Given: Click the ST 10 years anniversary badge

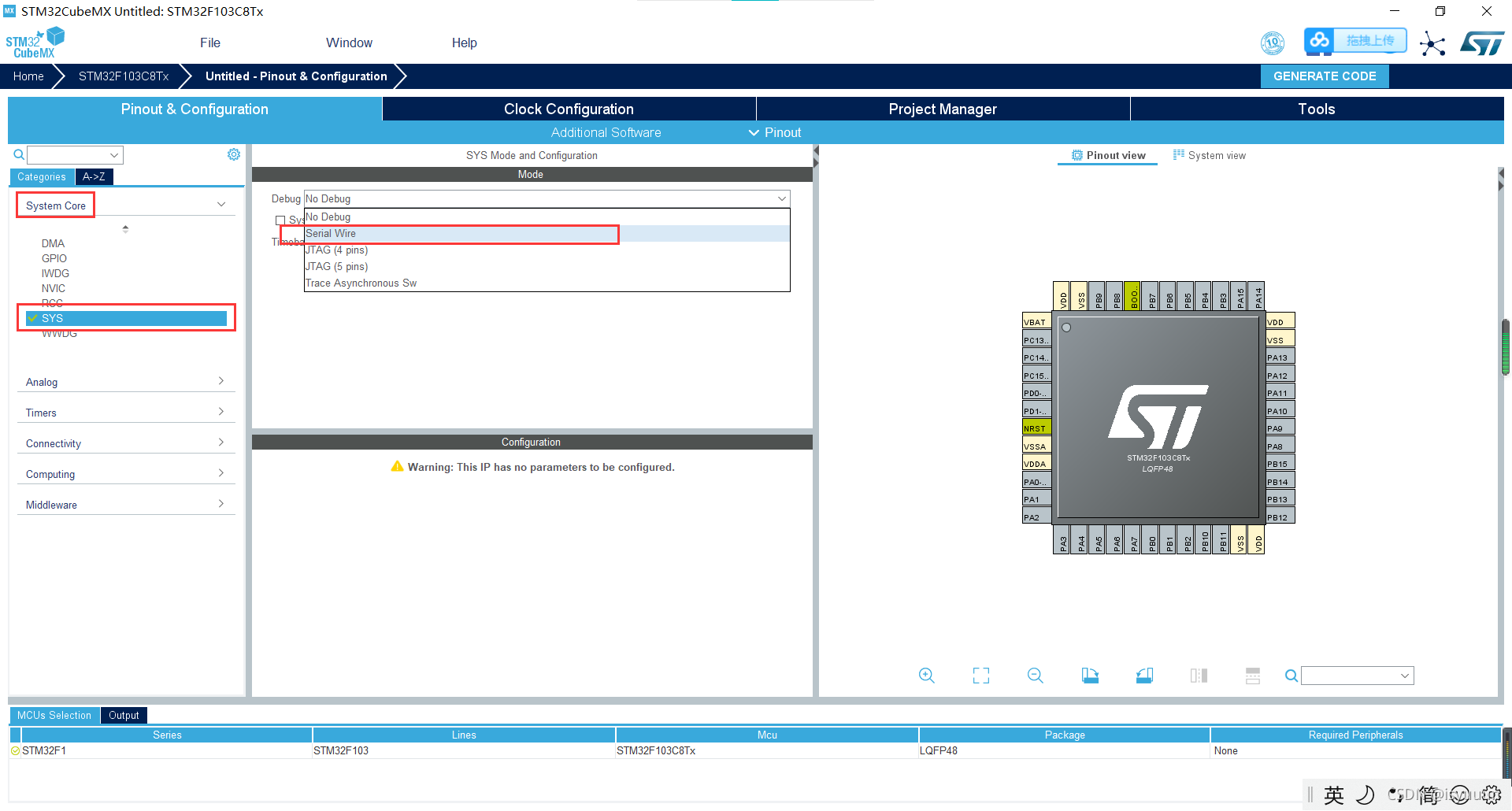Looking at the screenshot, I should (1273, 43).
